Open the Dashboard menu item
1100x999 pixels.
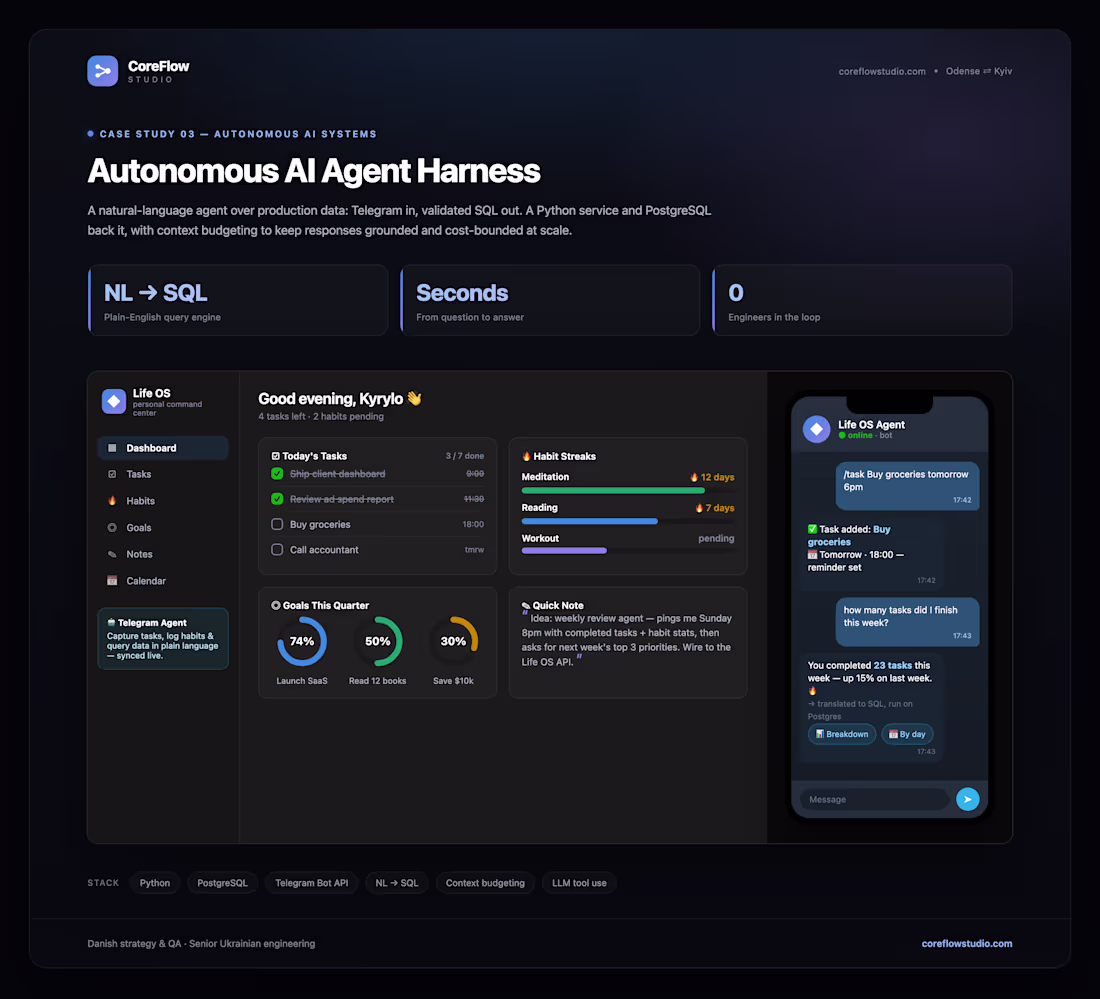point(163,448)
